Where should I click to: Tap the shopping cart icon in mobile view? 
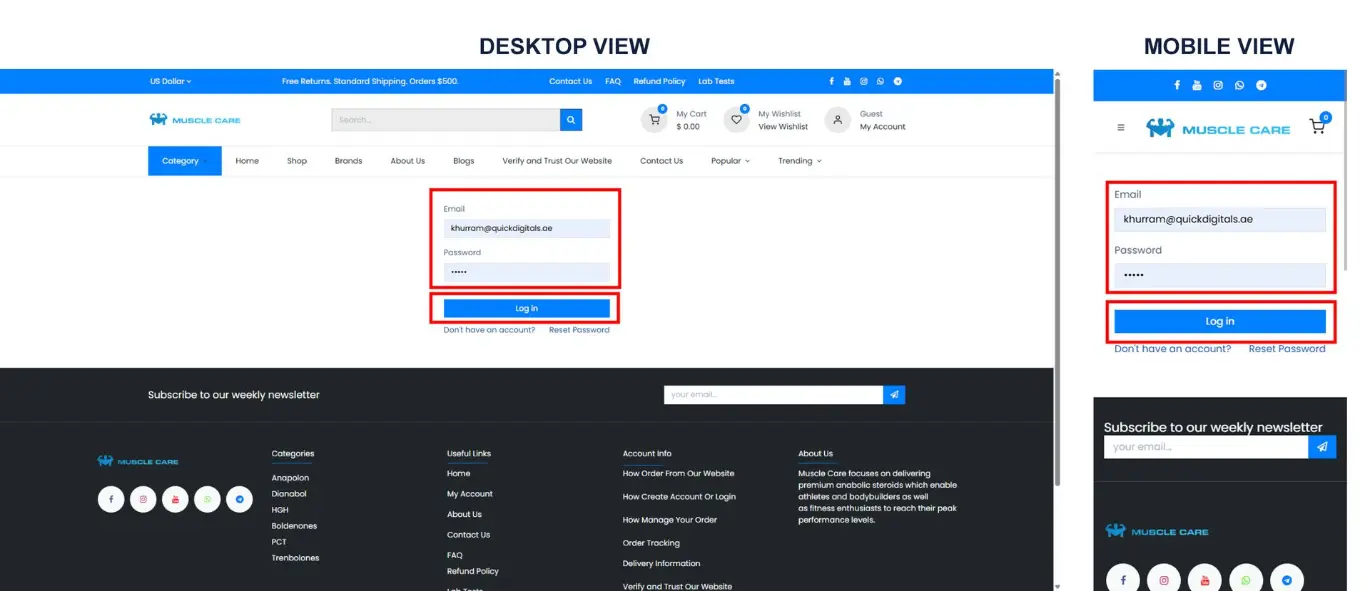(x=1318, y=127)
